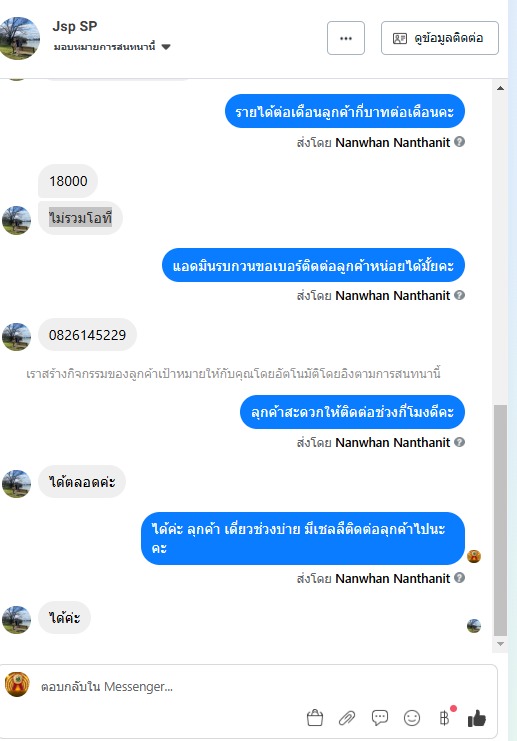This screenshot has height=741, width=517.
Task: Click the help icon beside the first Nanwhan Nanthanit
Action: tap(459, 142)
